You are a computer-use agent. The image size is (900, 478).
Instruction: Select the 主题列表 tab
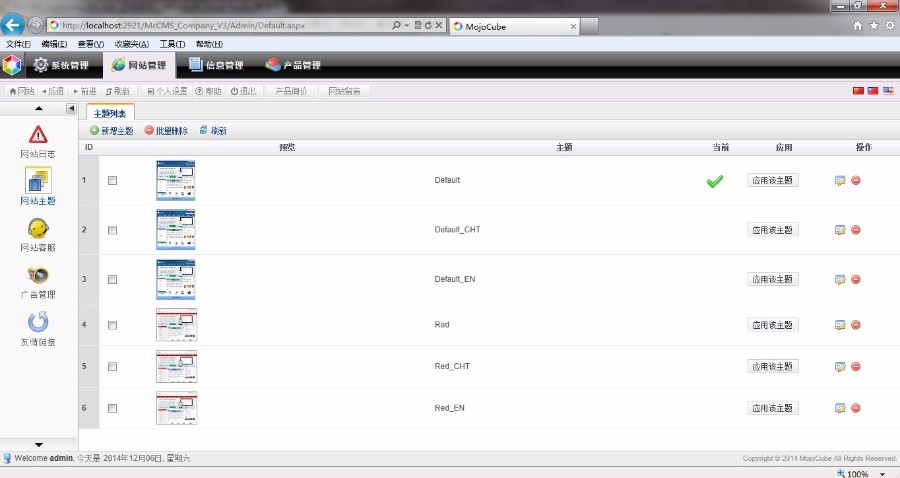pos(110,113)
